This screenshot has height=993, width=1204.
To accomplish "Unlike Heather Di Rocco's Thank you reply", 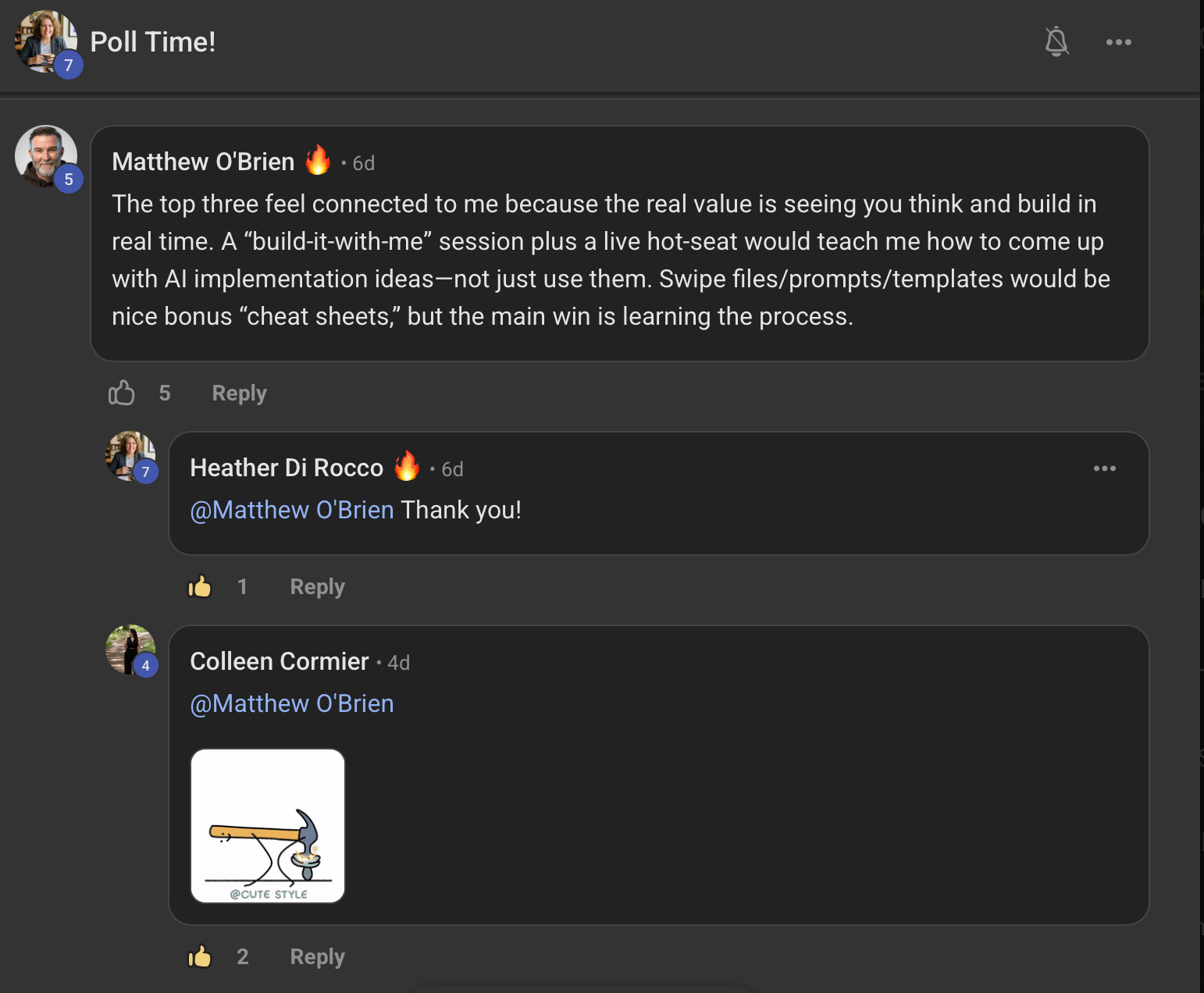I will click(200, 586).
